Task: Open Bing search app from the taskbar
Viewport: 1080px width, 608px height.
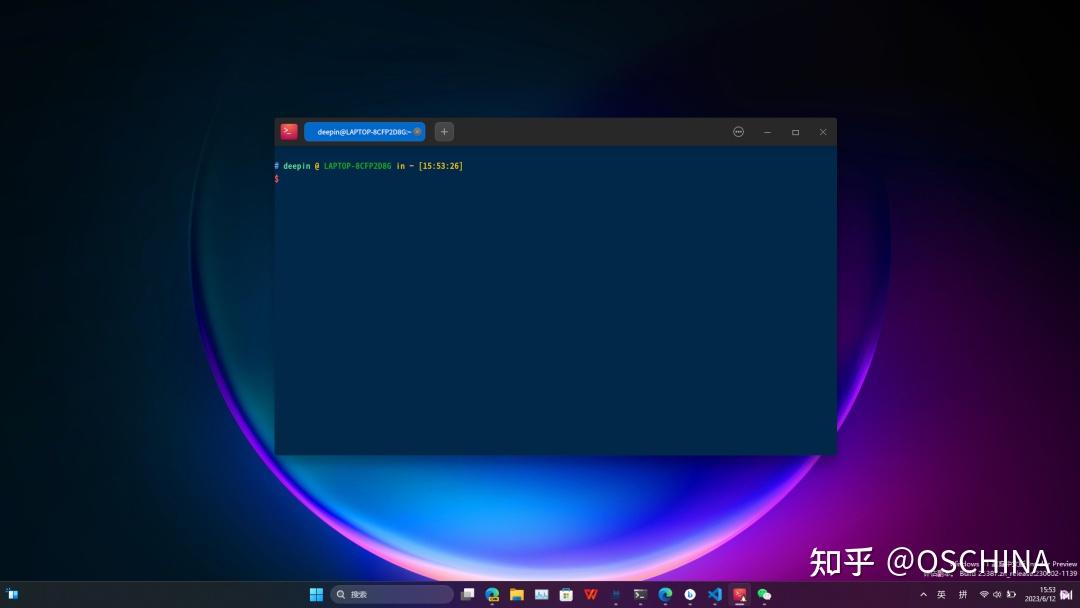Action: pos(690,593)
